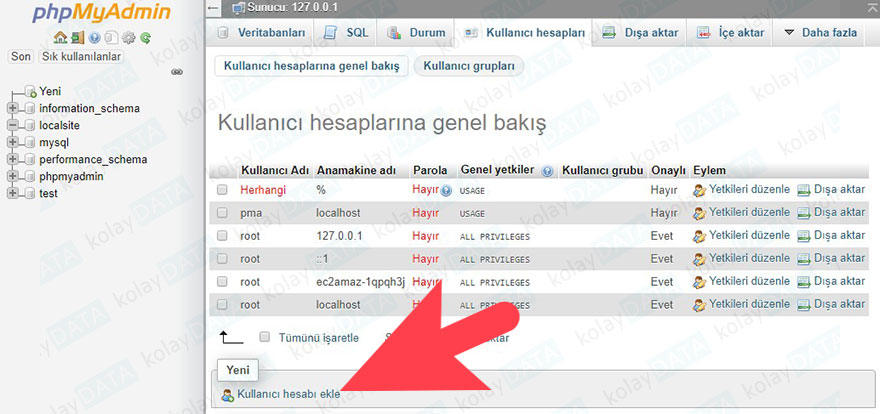This screenshot has height=414, width=880.
Task: Expand the phpmyadmin tree node
Action: pos(13,177)
